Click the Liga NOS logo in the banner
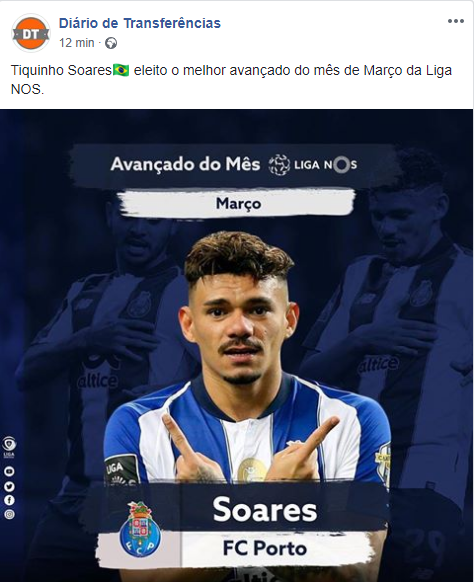The width and height of the screenshot is (475, 582). [x=326, y=165]
